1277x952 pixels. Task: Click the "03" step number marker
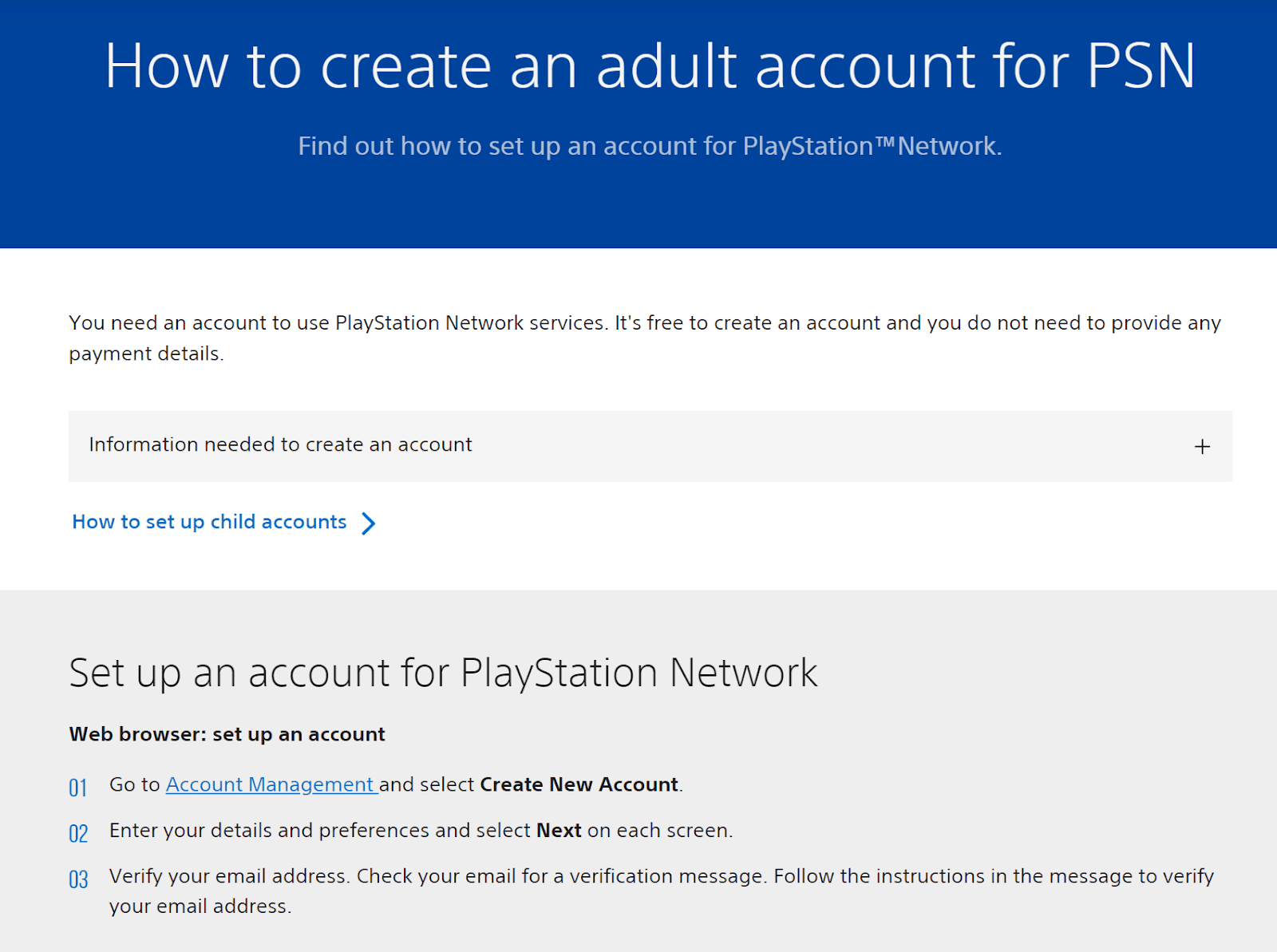(x=77, y=879)
